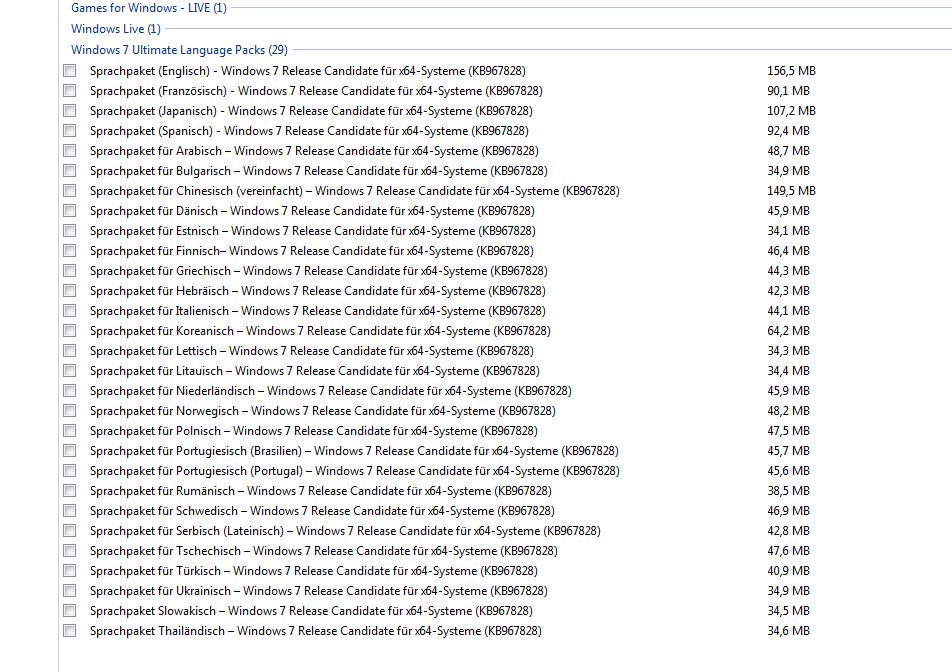The width and height of the screenshot is (952, 672).
Task: Click the 149,5 MB size value
Action: point(791,191)
